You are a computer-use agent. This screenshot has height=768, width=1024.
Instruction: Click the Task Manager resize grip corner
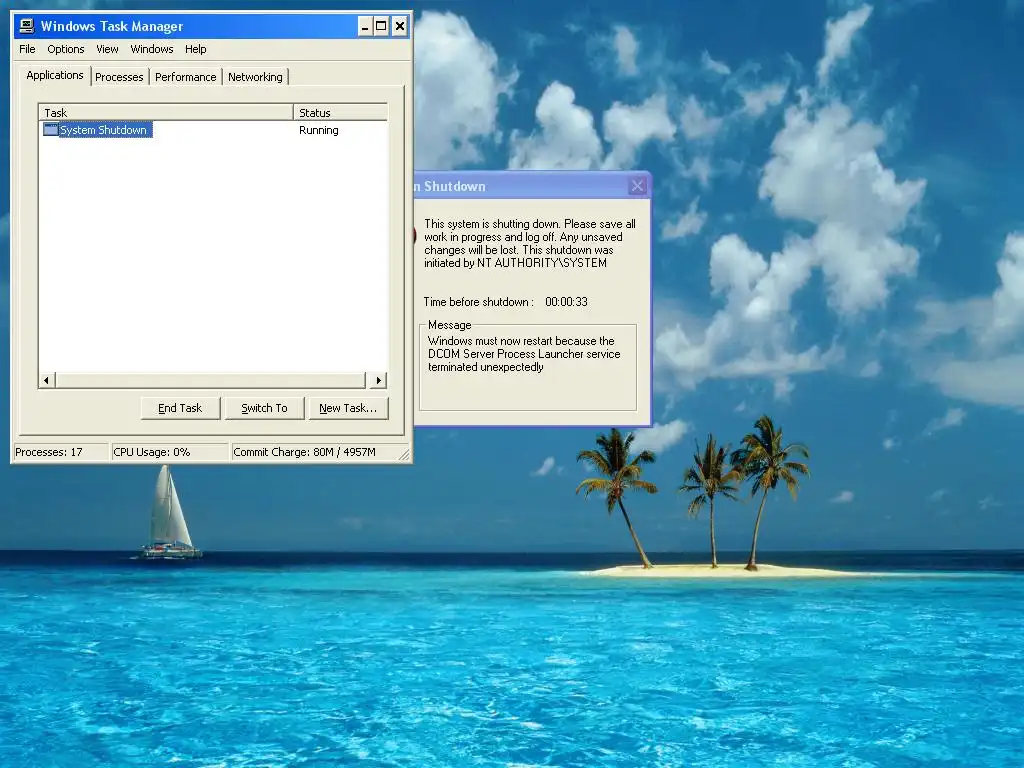404,455
